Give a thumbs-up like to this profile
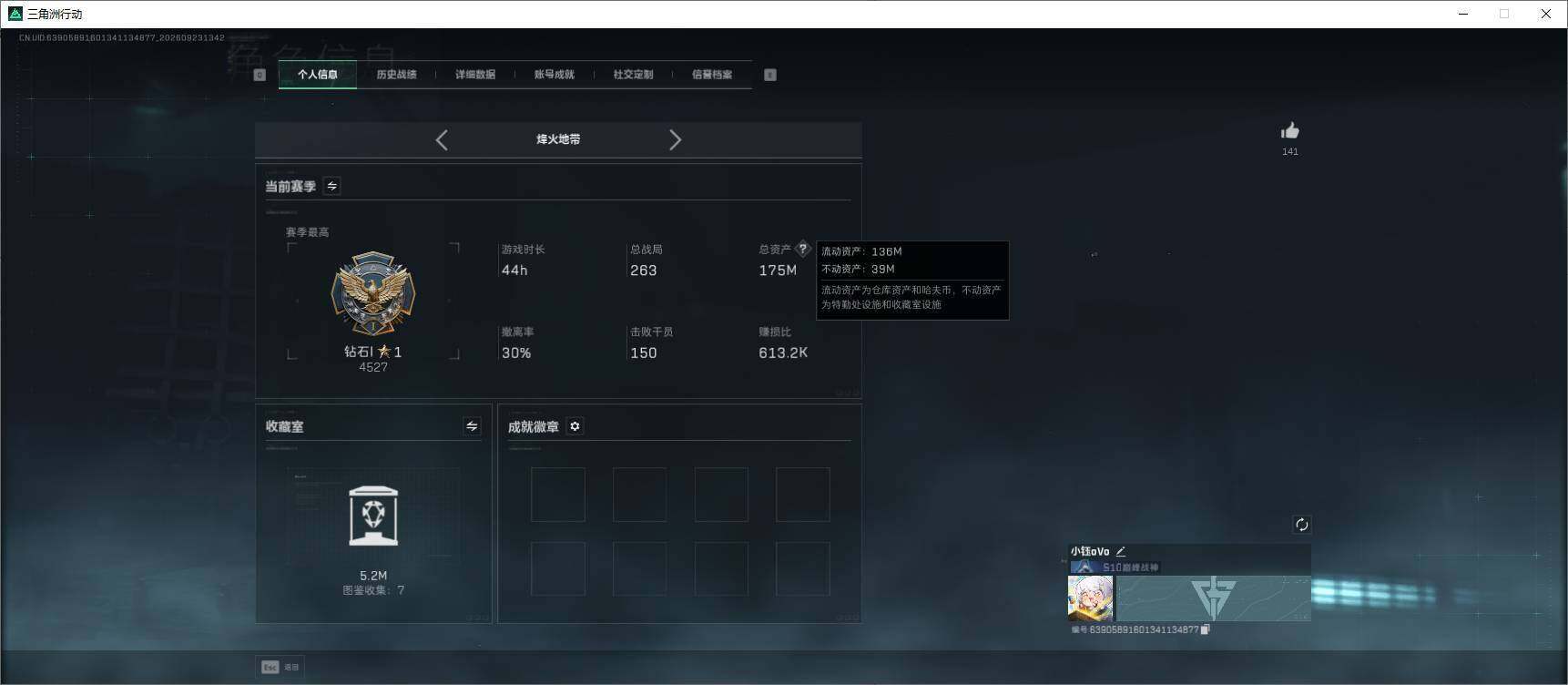This screenshot has height=685, width=1568. (1289, 131)
